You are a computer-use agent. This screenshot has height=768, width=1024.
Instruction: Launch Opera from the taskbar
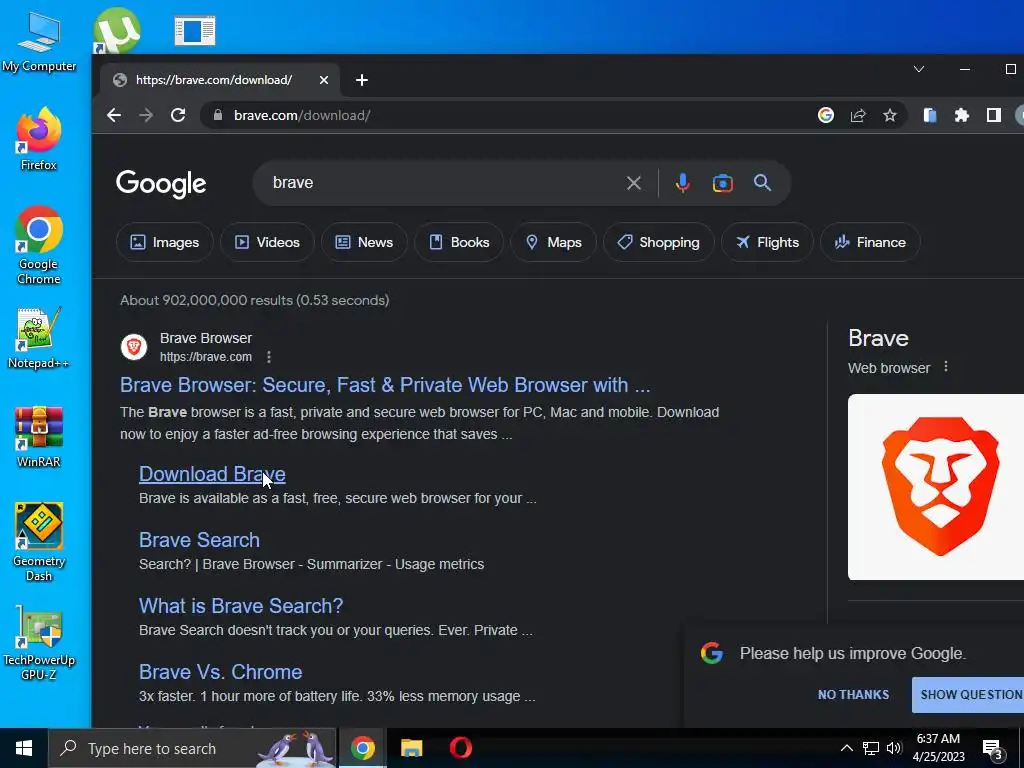pos(460,748)
